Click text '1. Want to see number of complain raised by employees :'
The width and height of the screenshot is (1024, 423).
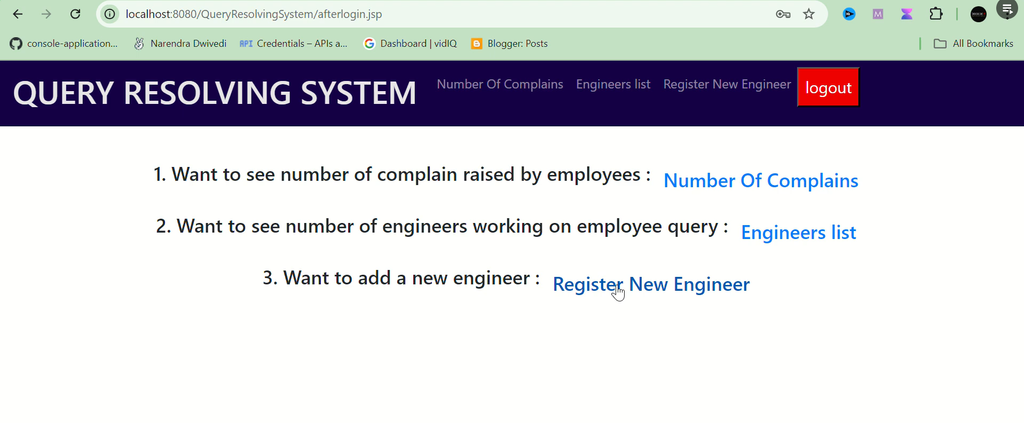click(x=402, y=175)
